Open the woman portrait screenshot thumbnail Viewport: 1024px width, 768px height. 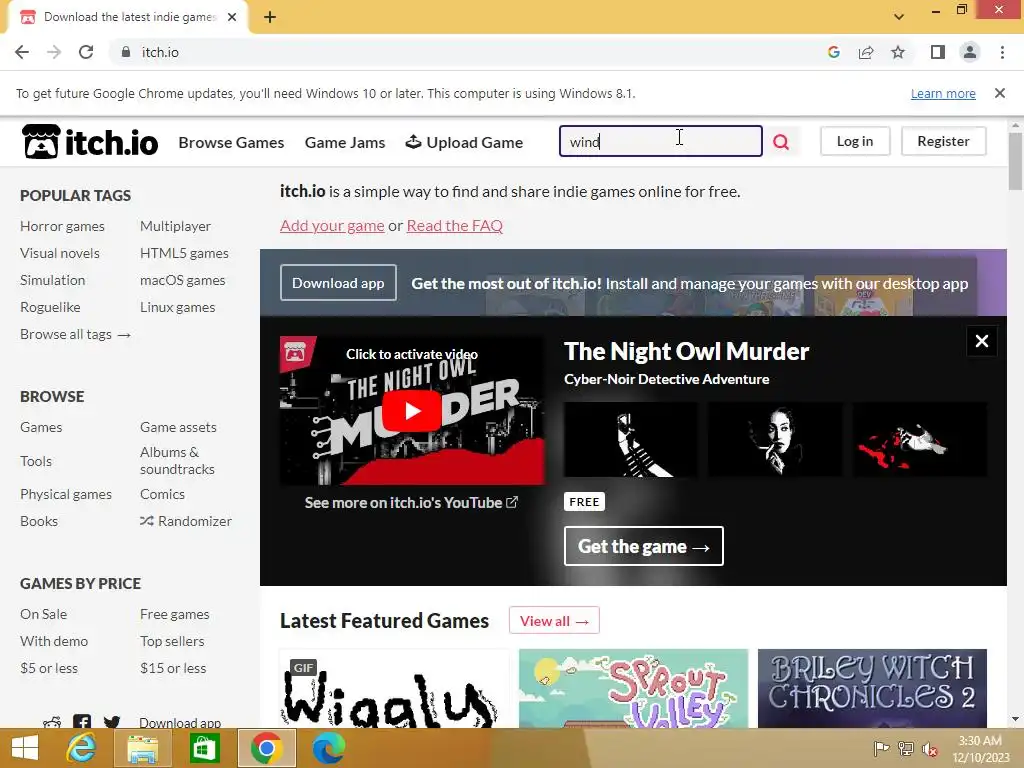(775, 440)
